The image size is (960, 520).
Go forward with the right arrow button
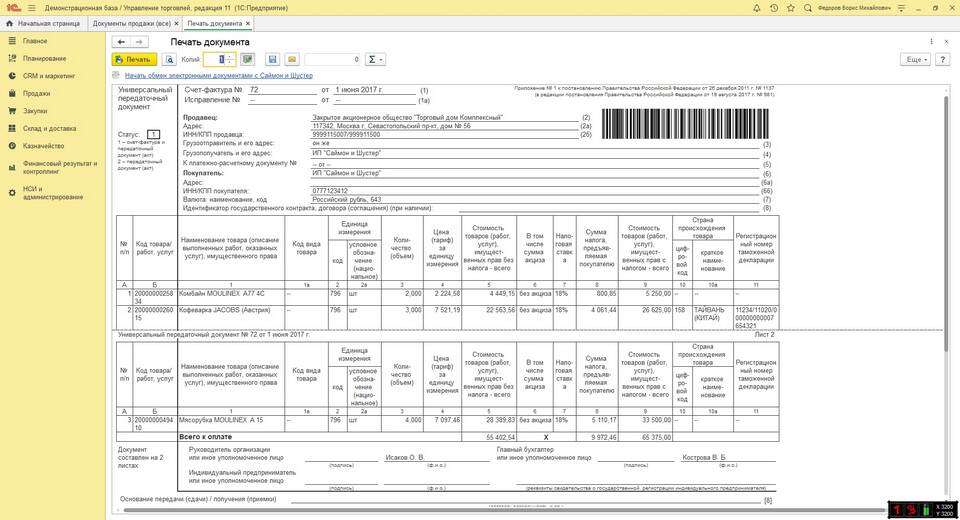pos(139,42)
